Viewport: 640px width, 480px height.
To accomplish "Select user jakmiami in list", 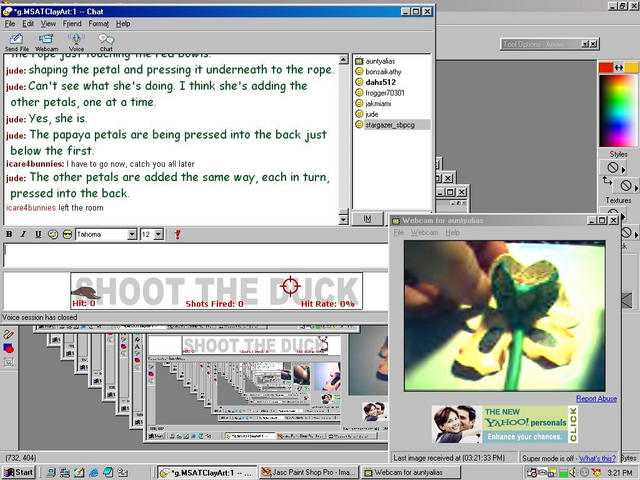I will pyautogui.click(x=378, y=104).
